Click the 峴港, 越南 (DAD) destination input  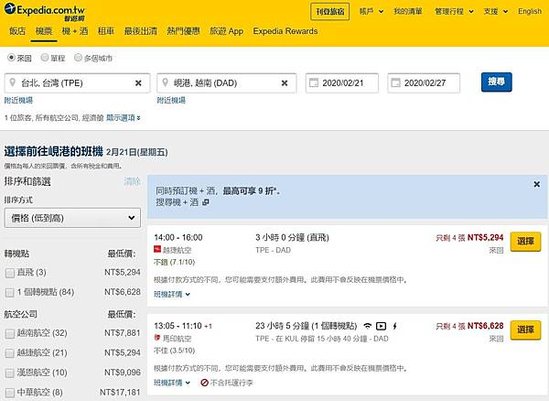point(227,83)
